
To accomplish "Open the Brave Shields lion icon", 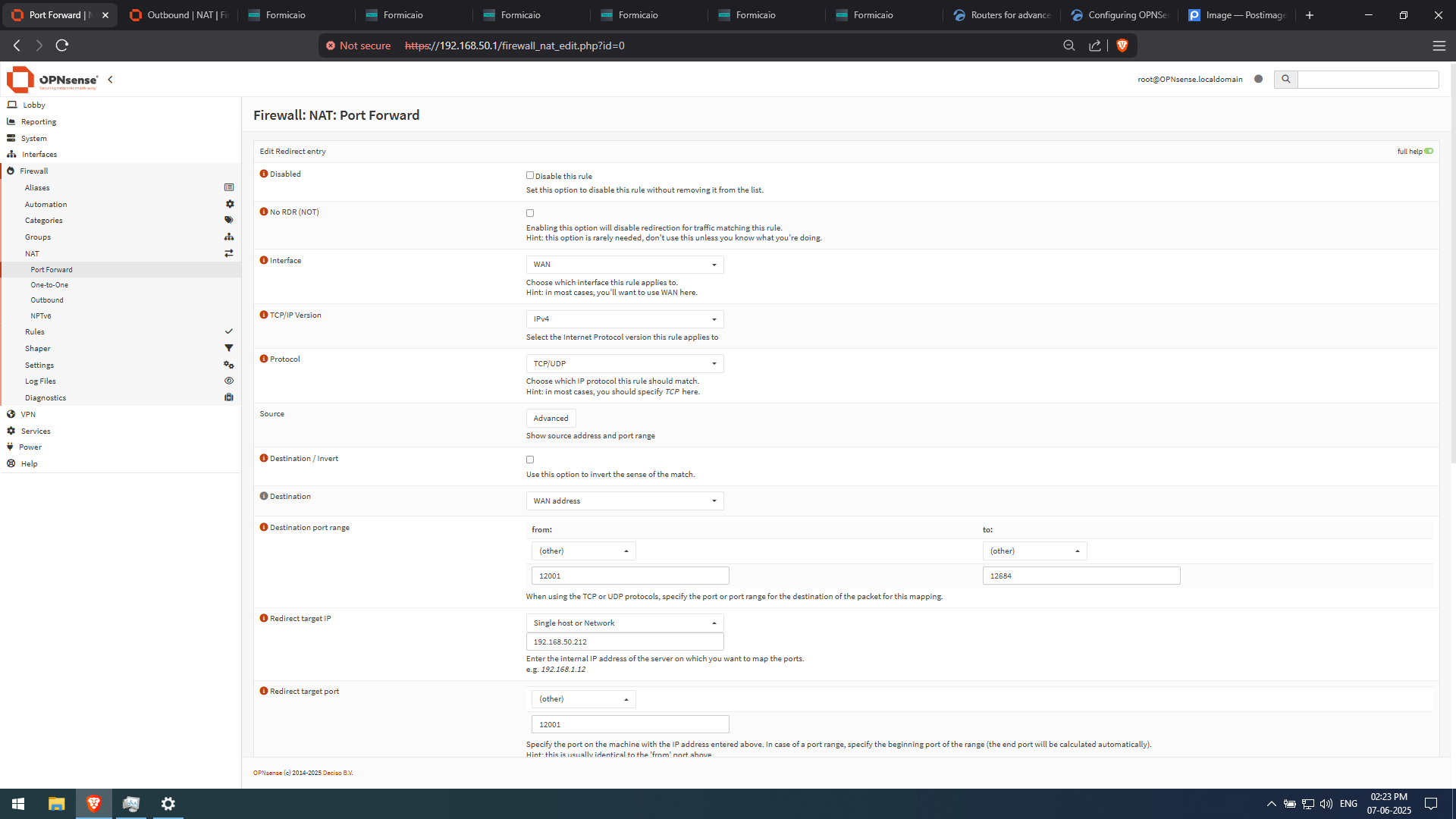I will point(1122,45).
